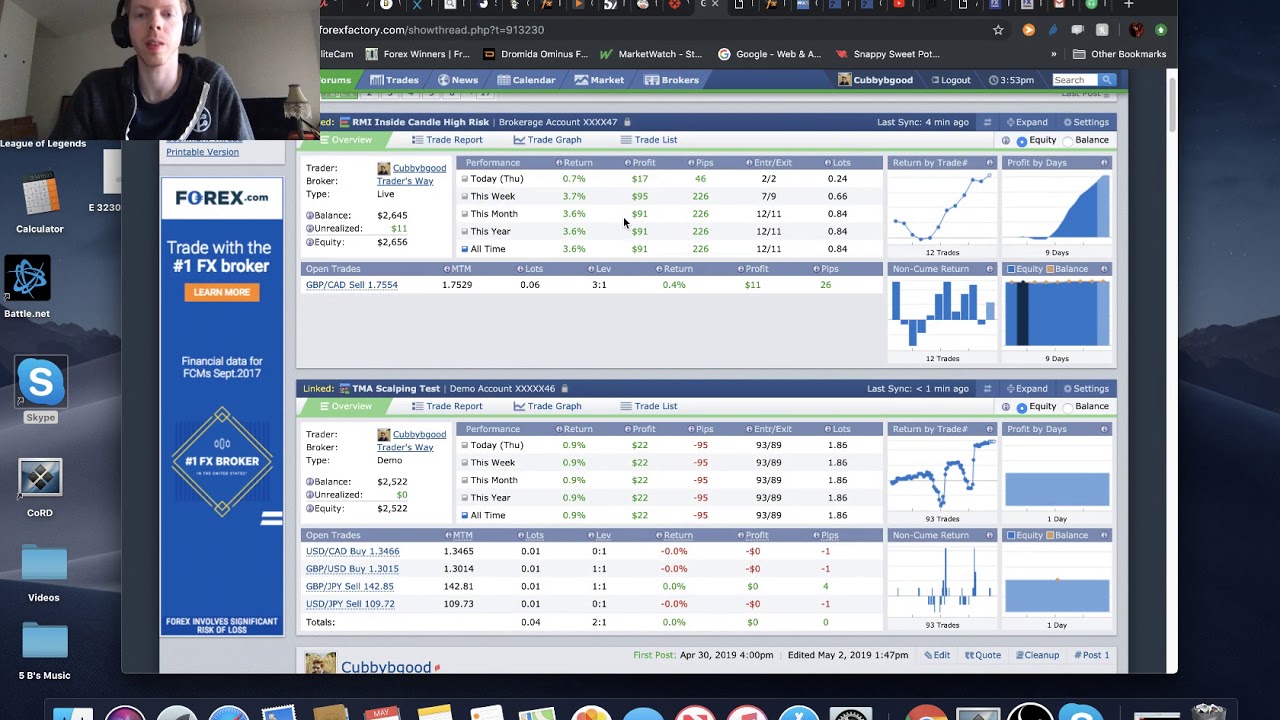Viewport: 1280px width, 720px height.
Task: Open the Videos folder on desktop
Action: pos(44,574)
